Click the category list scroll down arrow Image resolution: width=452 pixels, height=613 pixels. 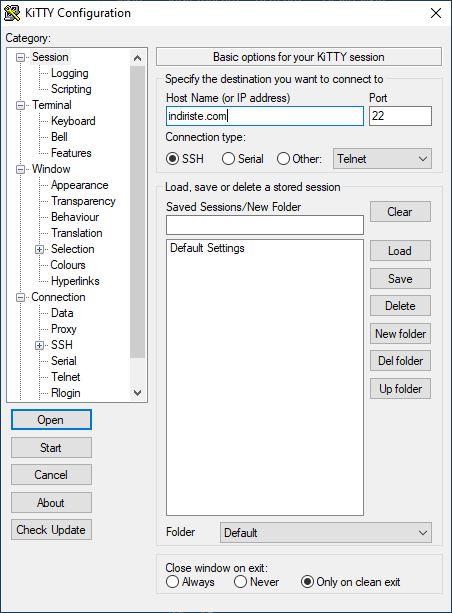click(137, 393)
